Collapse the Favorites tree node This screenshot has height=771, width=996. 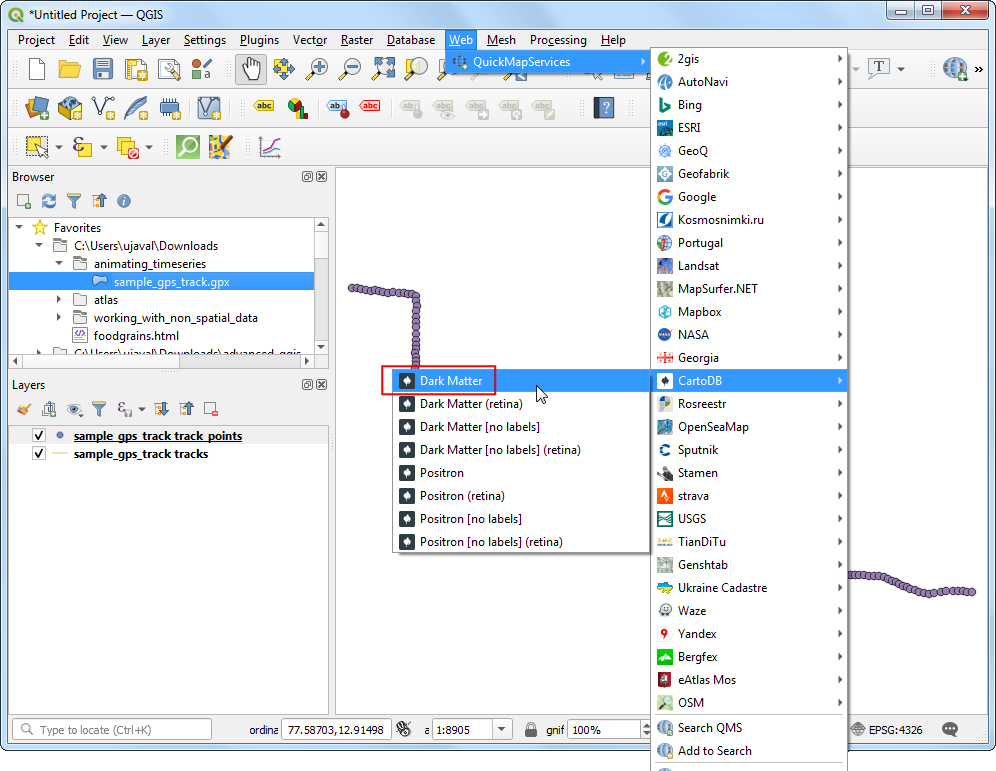(19, 227)
